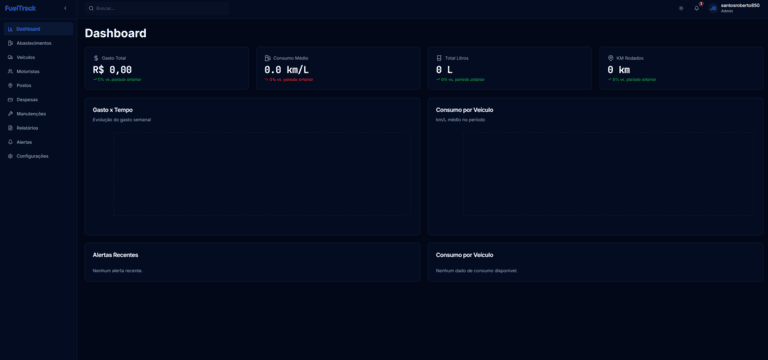Click the empty Gasto x Tempo chart area
Viewport: 768px width, 360px height.
262,174
